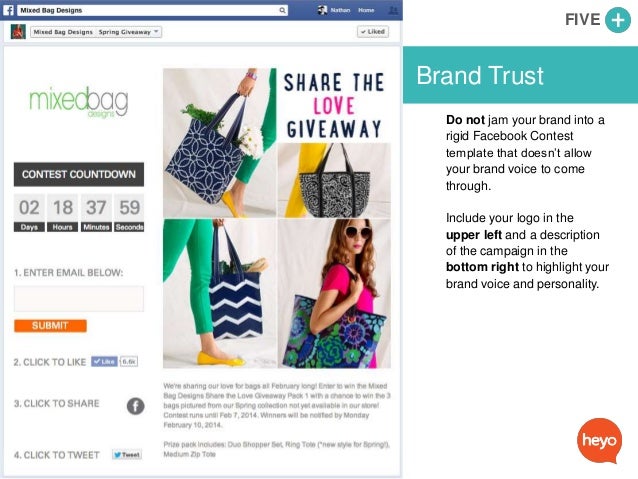The width and height of the screenshot is (638, 479).
Task: Go to Home in Facebook bar
Action: 366,10
